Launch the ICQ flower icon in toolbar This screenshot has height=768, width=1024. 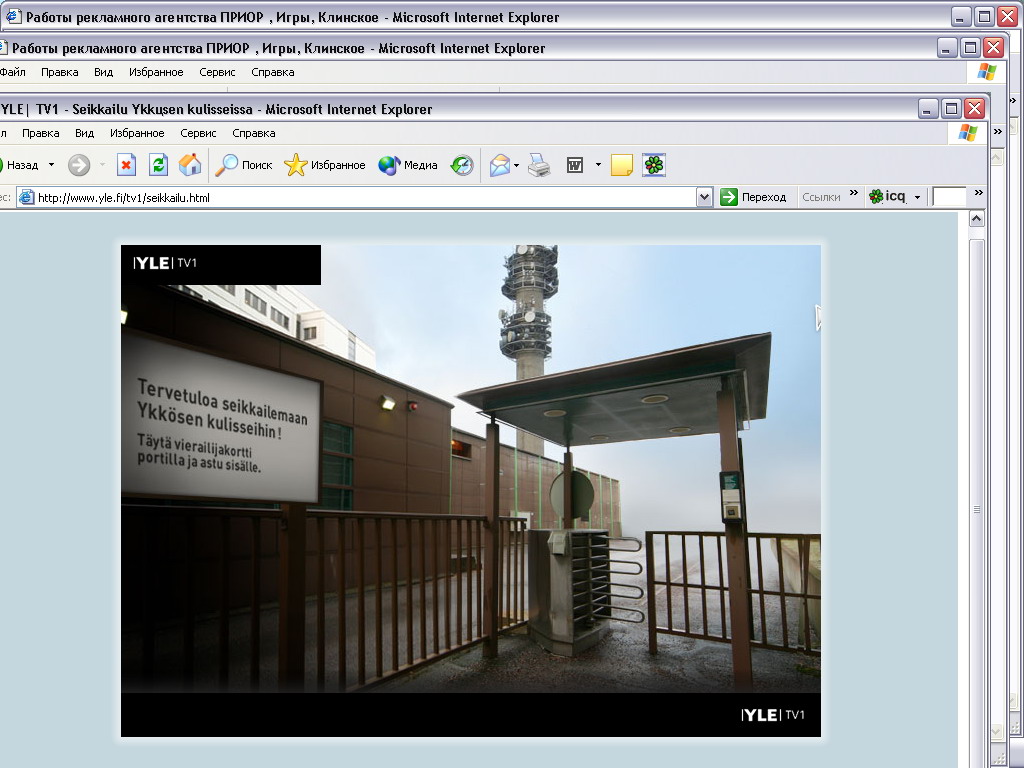coord(653,165)
